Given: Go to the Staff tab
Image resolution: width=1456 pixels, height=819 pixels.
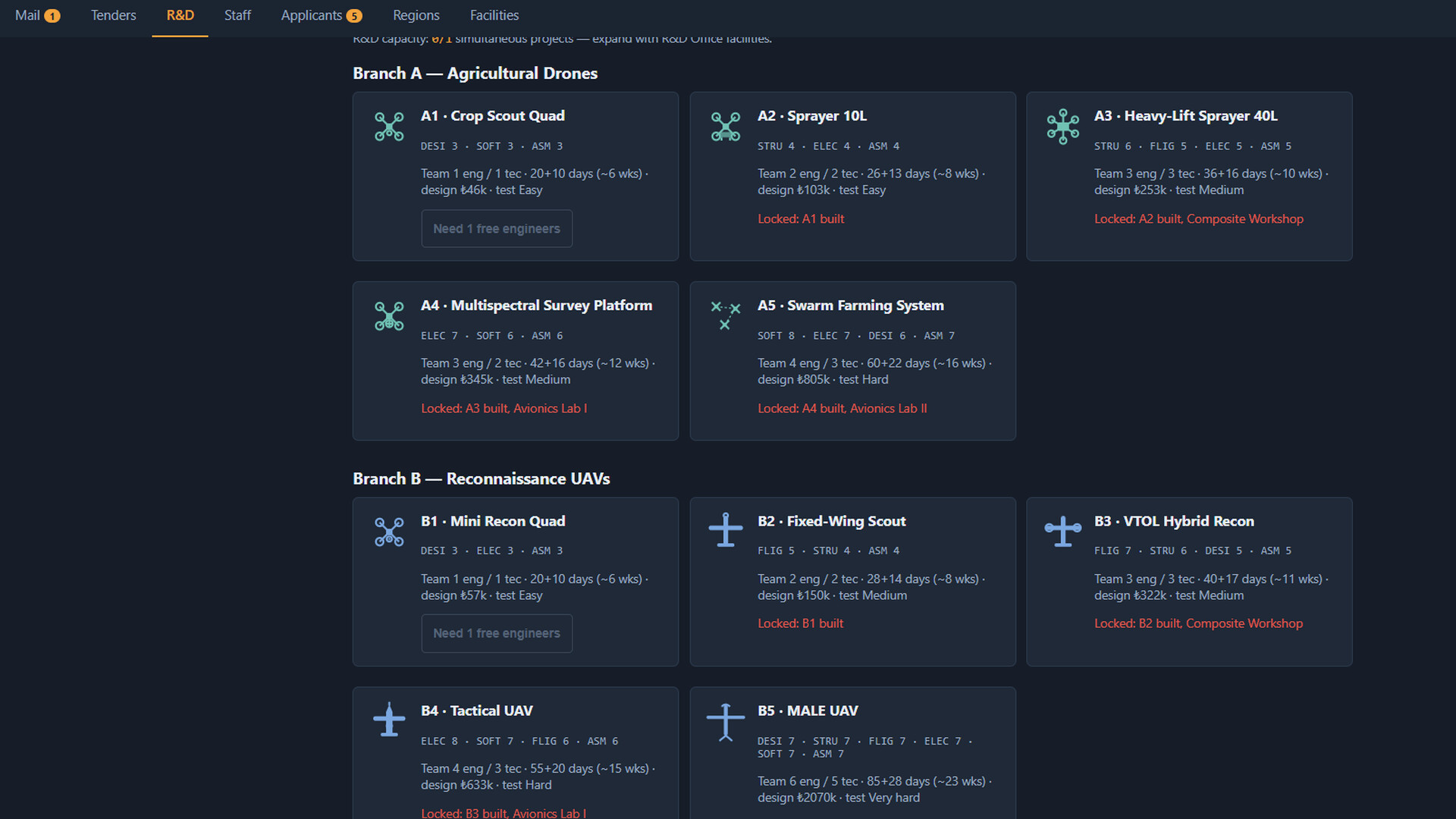Looking at the screenshot, I should [x=237, y=15].
